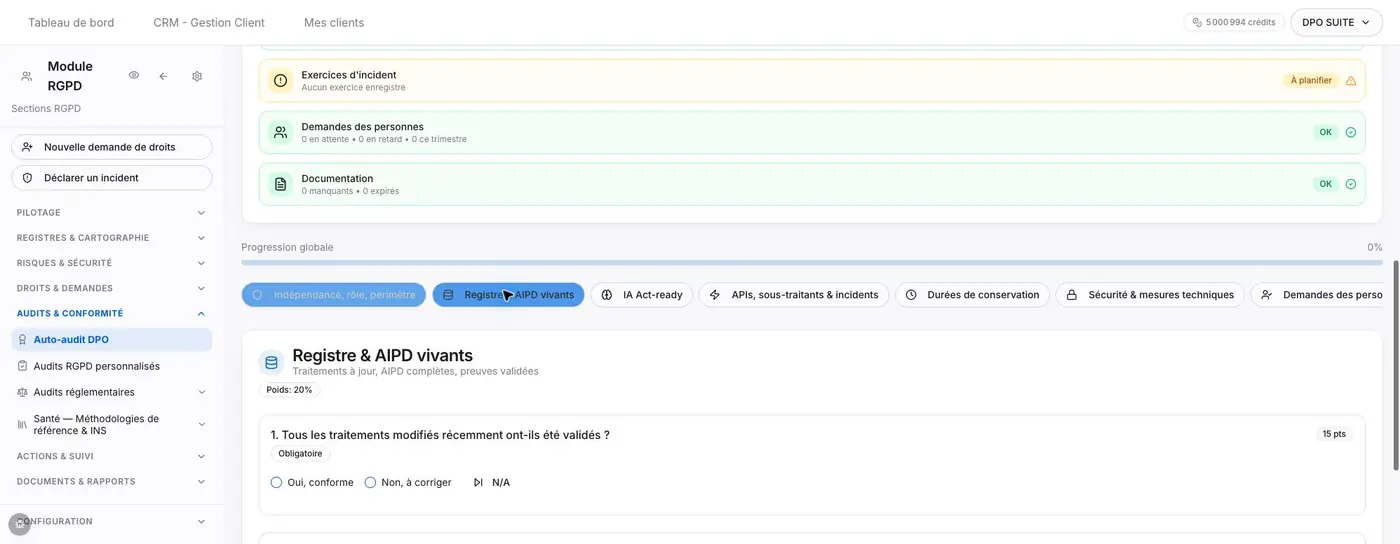Image resolution: width=1400 pixels, height=544 pixels.
Task: Click the round widget icon at bottom-left corner
Action: (x=19, y=524)
